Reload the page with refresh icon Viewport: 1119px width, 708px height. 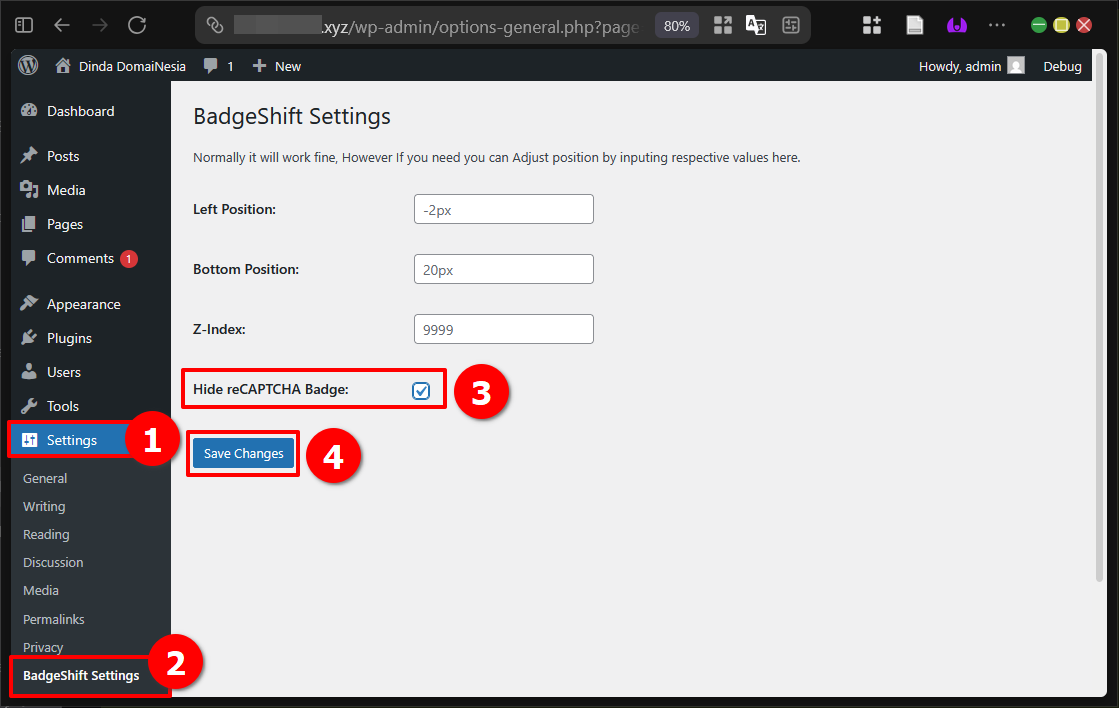tap(137, 26)
